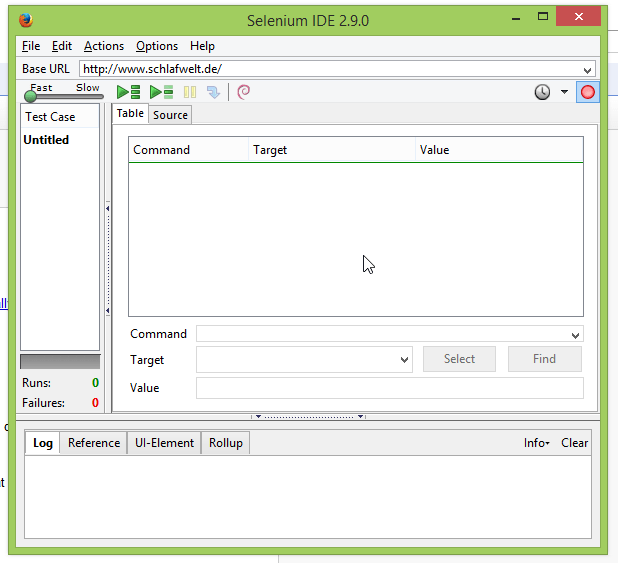The width and height of the screenshot is (618, 563).
Task: Open the test scheduler clock icon
Action: tap(542, 92)
